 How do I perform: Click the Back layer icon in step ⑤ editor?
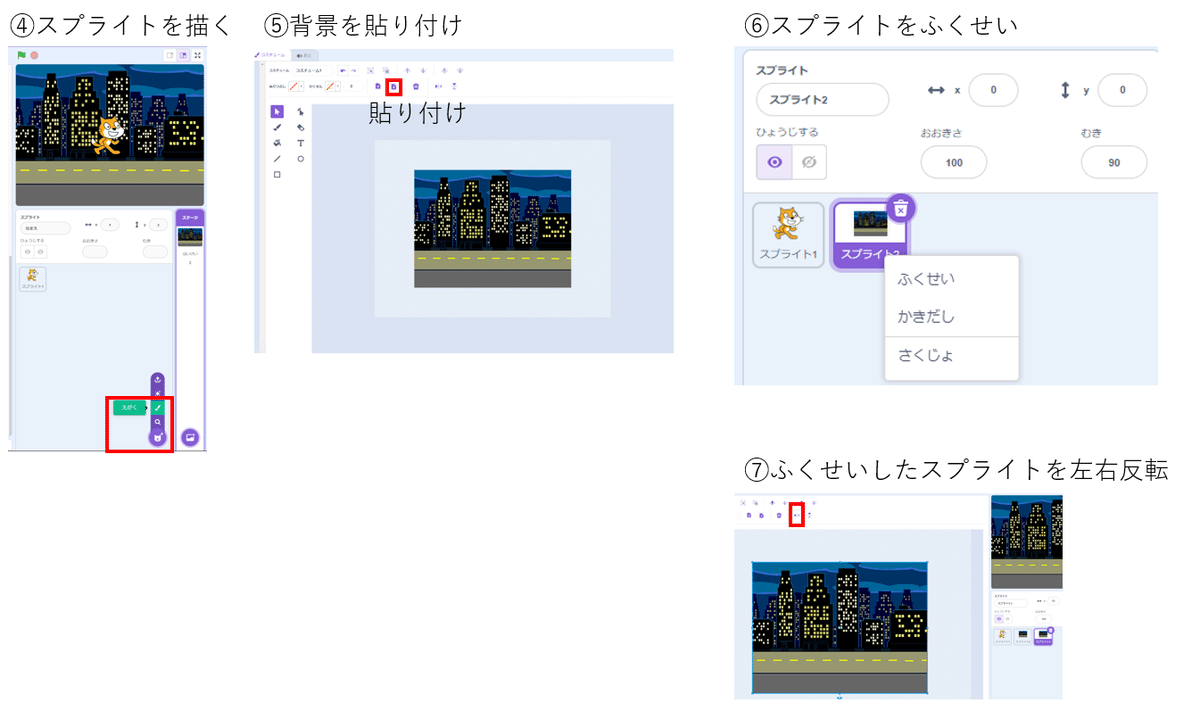[460, 71]
